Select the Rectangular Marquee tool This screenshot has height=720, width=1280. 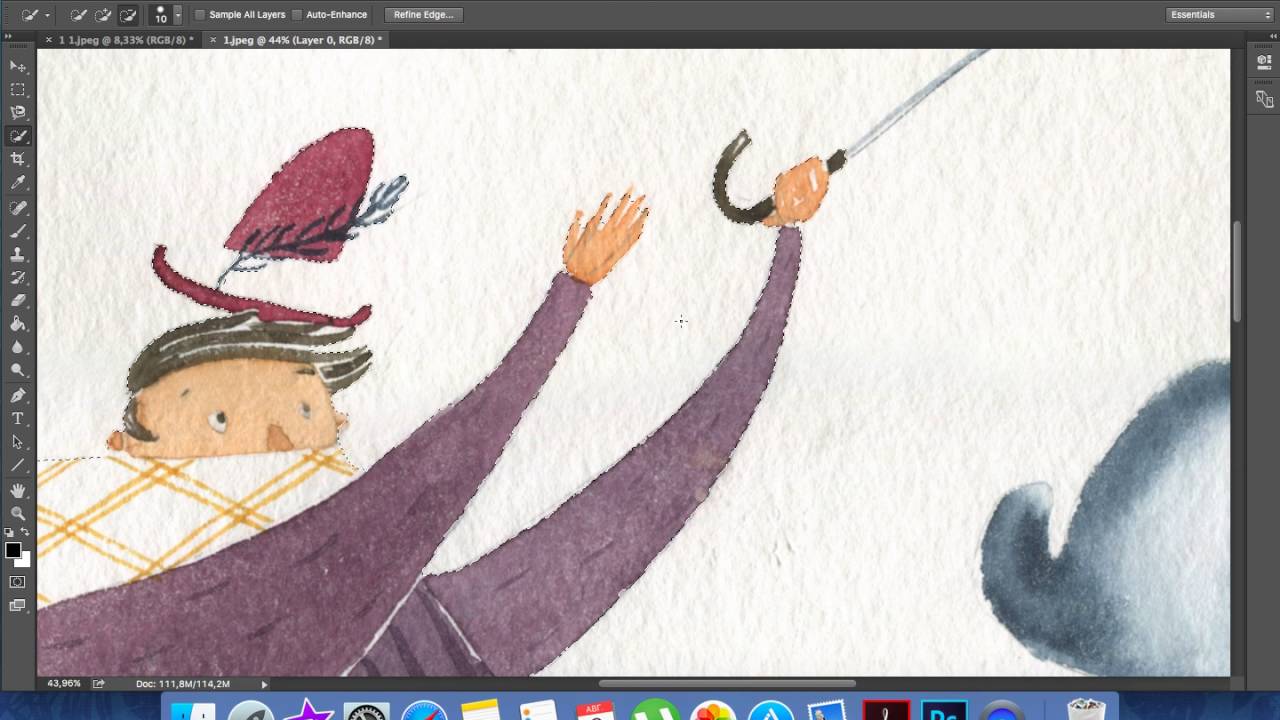pyautogui.click(x=18, y=89)
